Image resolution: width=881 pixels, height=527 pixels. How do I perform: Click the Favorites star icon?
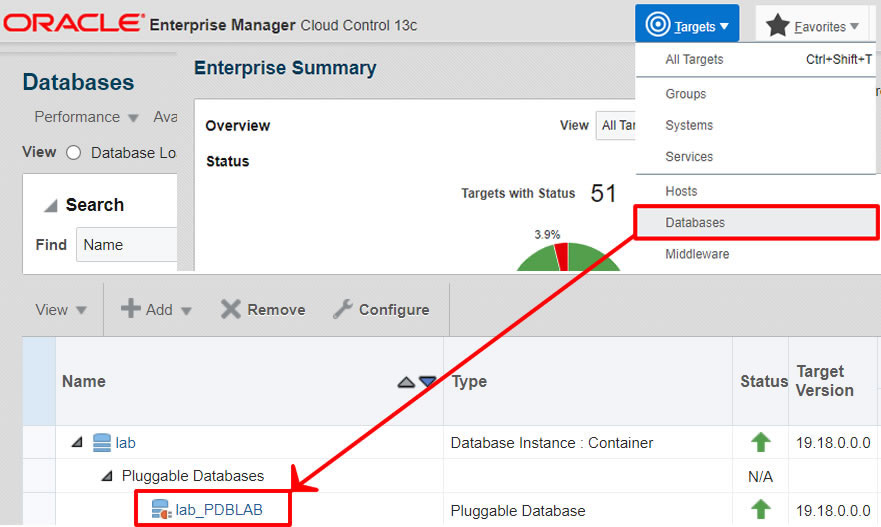point(778,25)
